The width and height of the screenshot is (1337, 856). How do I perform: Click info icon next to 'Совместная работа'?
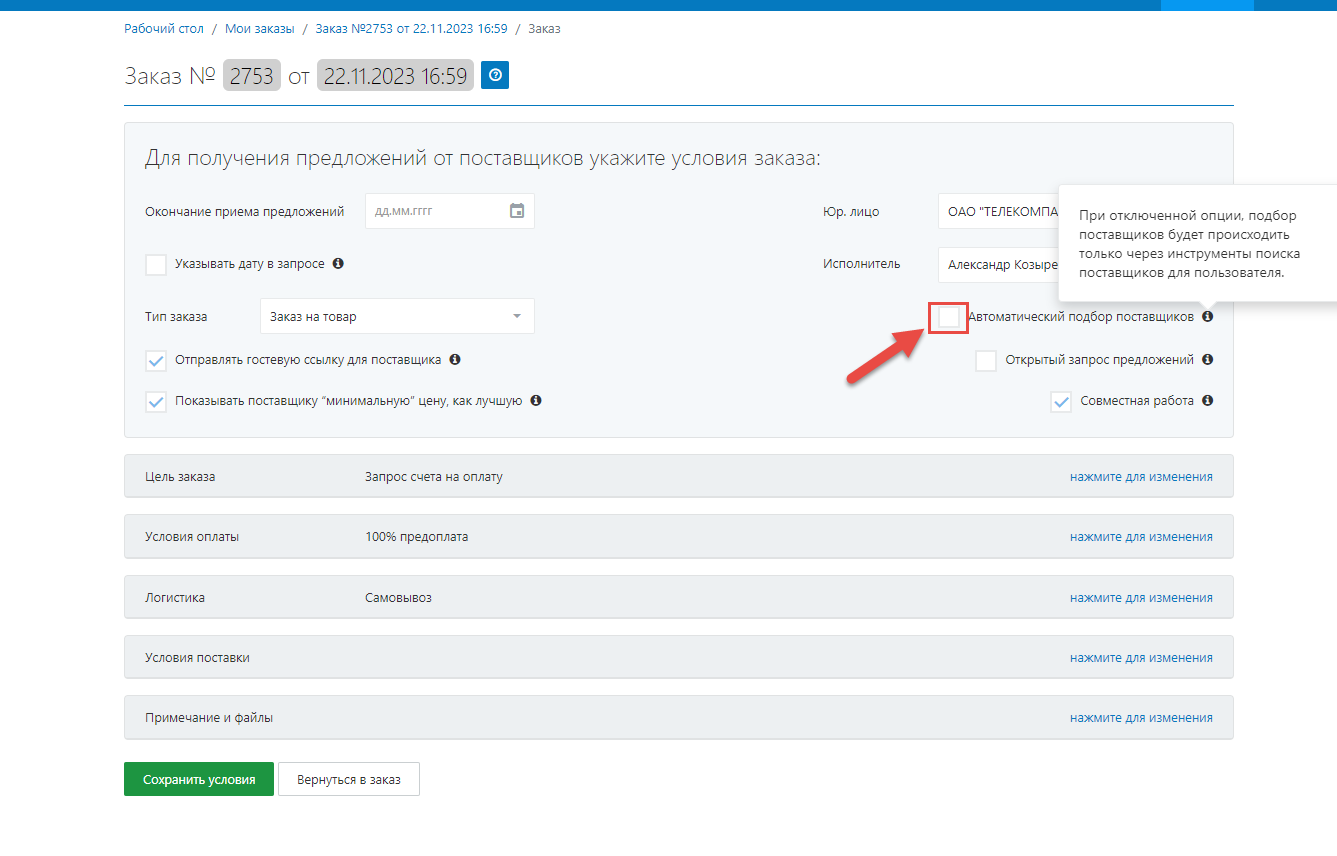[x=1208, y=401]
